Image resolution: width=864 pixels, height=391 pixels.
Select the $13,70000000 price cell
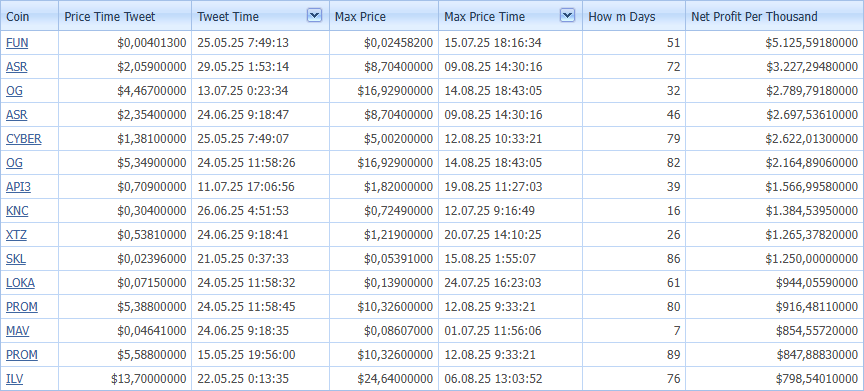coord(125,379)
